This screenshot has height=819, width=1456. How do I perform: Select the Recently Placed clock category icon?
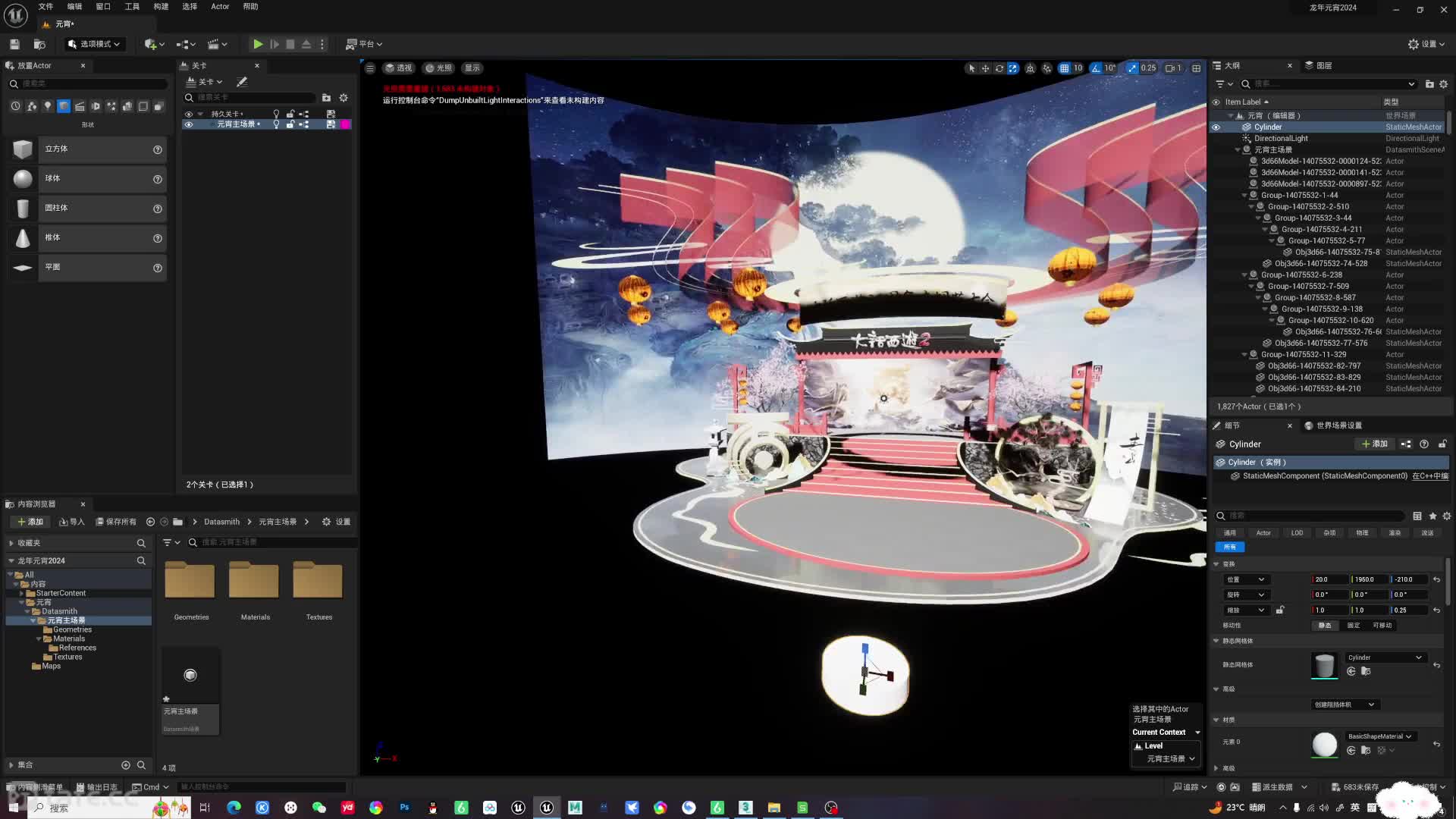tap(15, 107)
